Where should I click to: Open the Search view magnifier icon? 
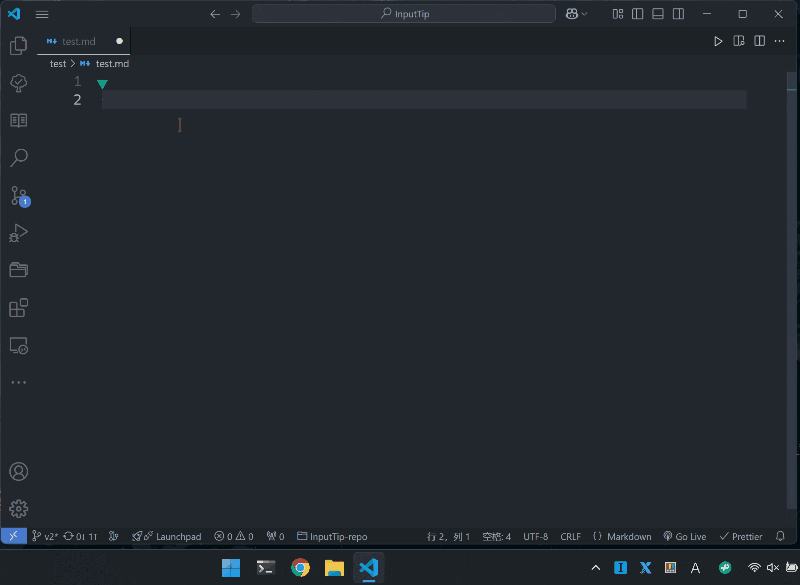tap(18, 158)
